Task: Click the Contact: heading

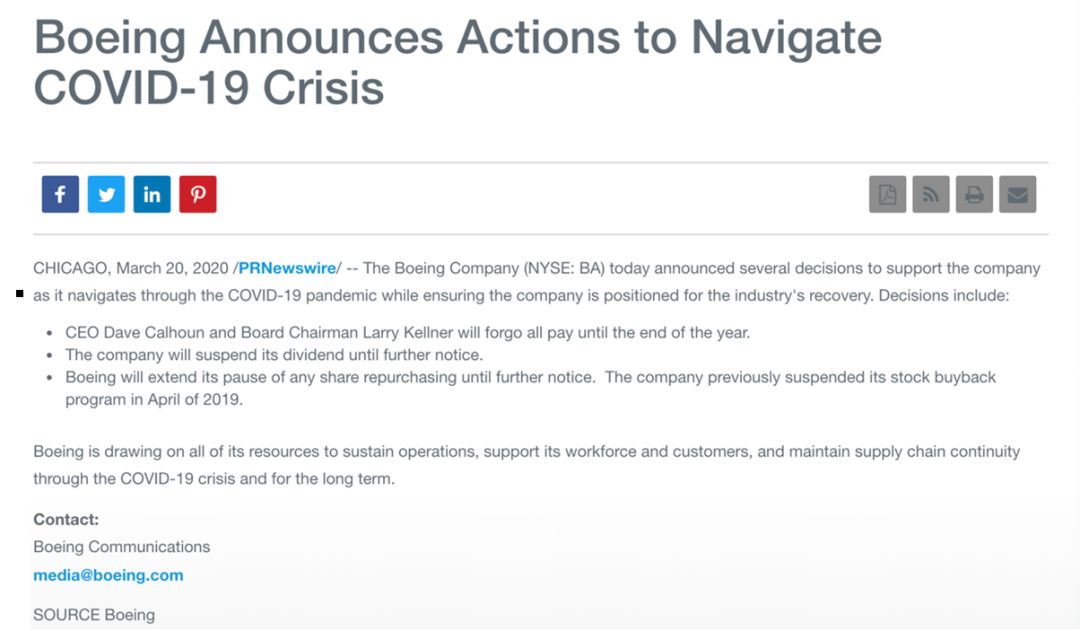Action: coord(66,519)
